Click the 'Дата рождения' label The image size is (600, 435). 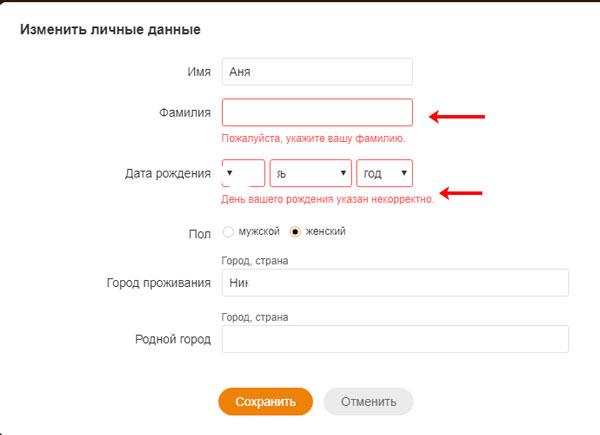coord(167,174)
